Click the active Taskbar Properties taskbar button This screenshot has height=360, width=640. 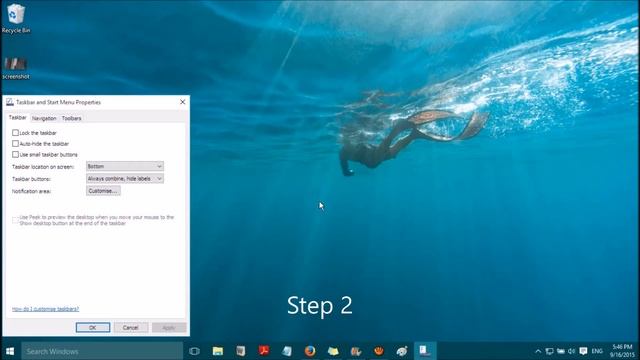[x=425, y=351]
